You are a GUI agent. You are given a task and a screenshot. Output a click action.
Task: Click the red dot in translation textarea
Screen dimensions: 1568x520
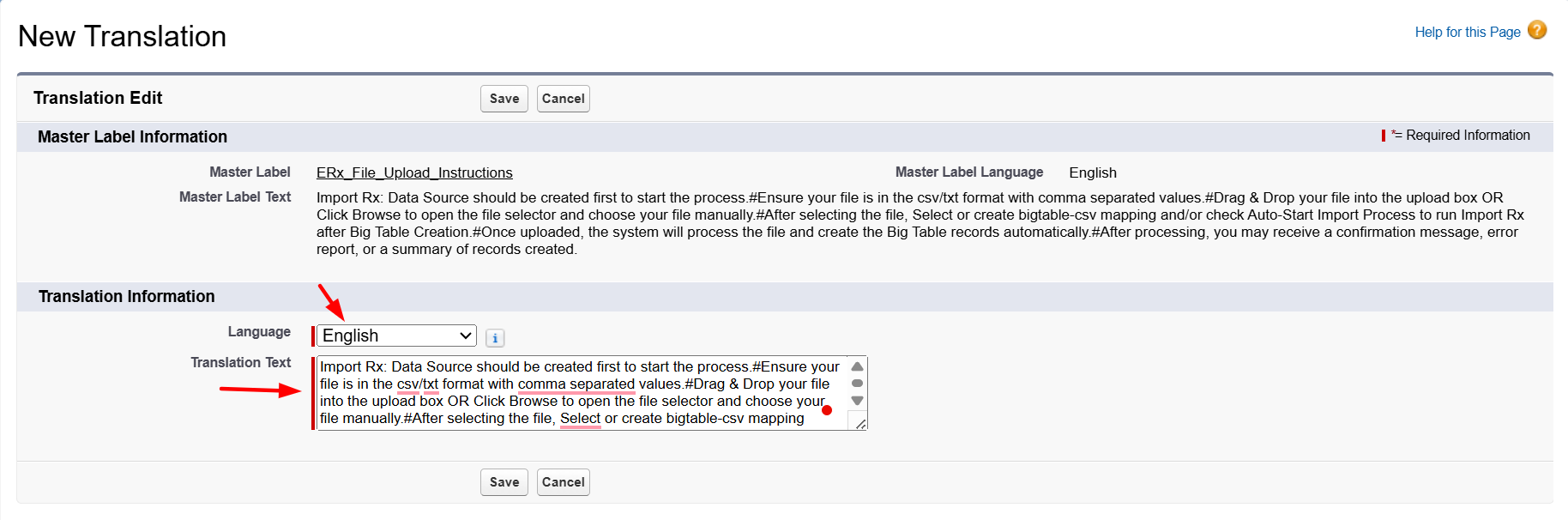point(827,410)
